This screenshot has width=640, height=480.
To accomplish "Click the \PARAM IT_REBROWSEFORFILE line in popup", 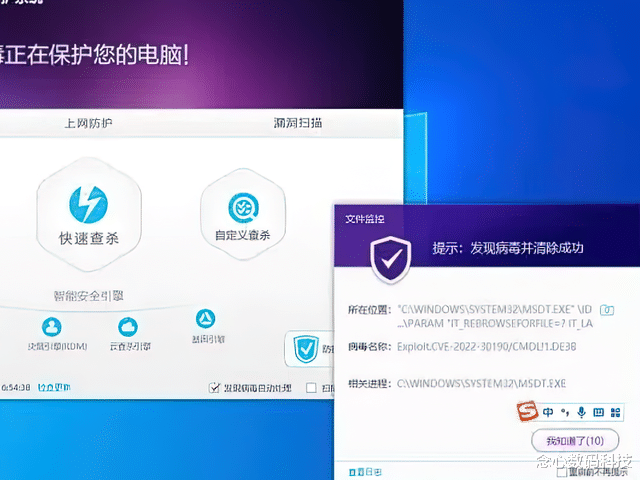I will [x=495, y=324].
